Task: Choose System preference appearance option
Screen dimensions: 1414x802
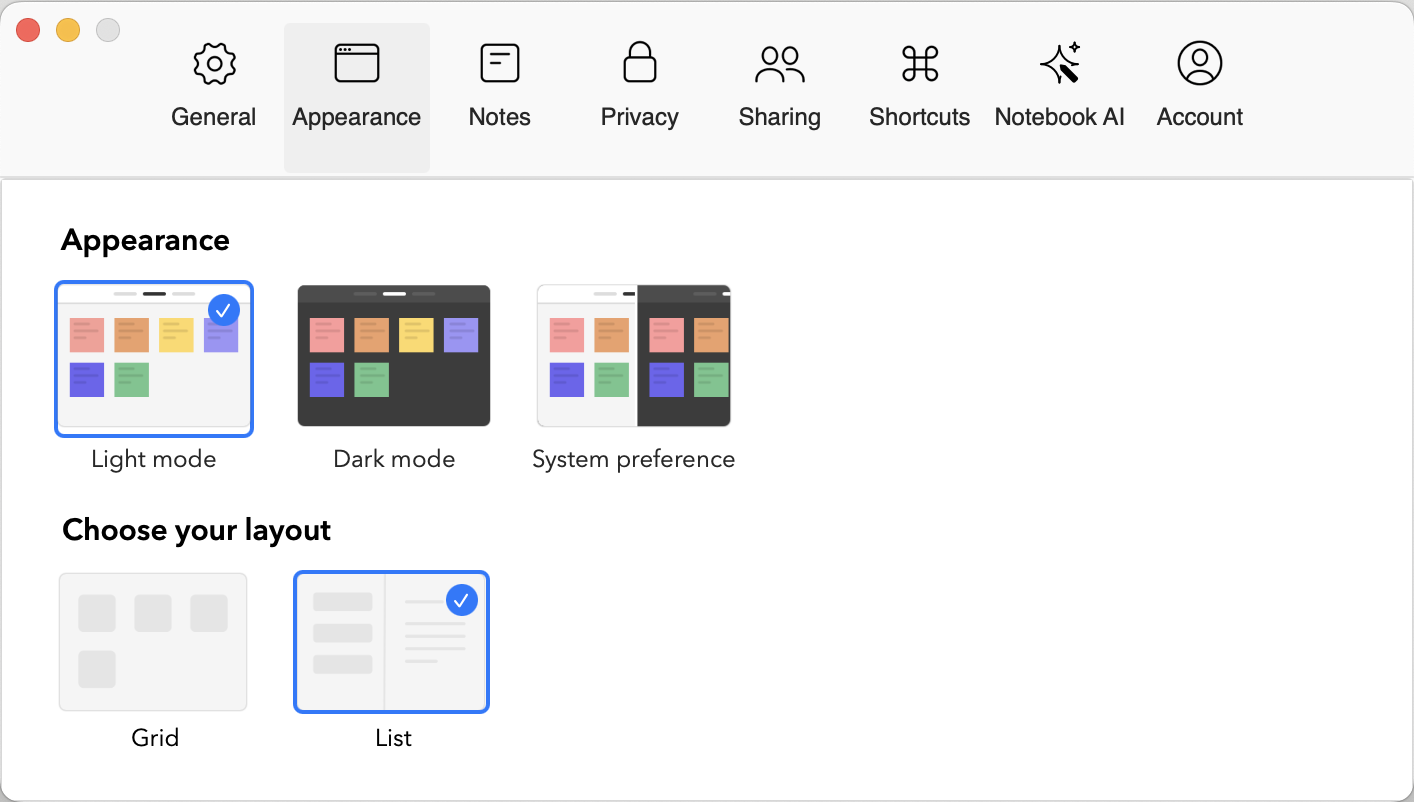Action: pyautogui.click(x=634, y=356)
